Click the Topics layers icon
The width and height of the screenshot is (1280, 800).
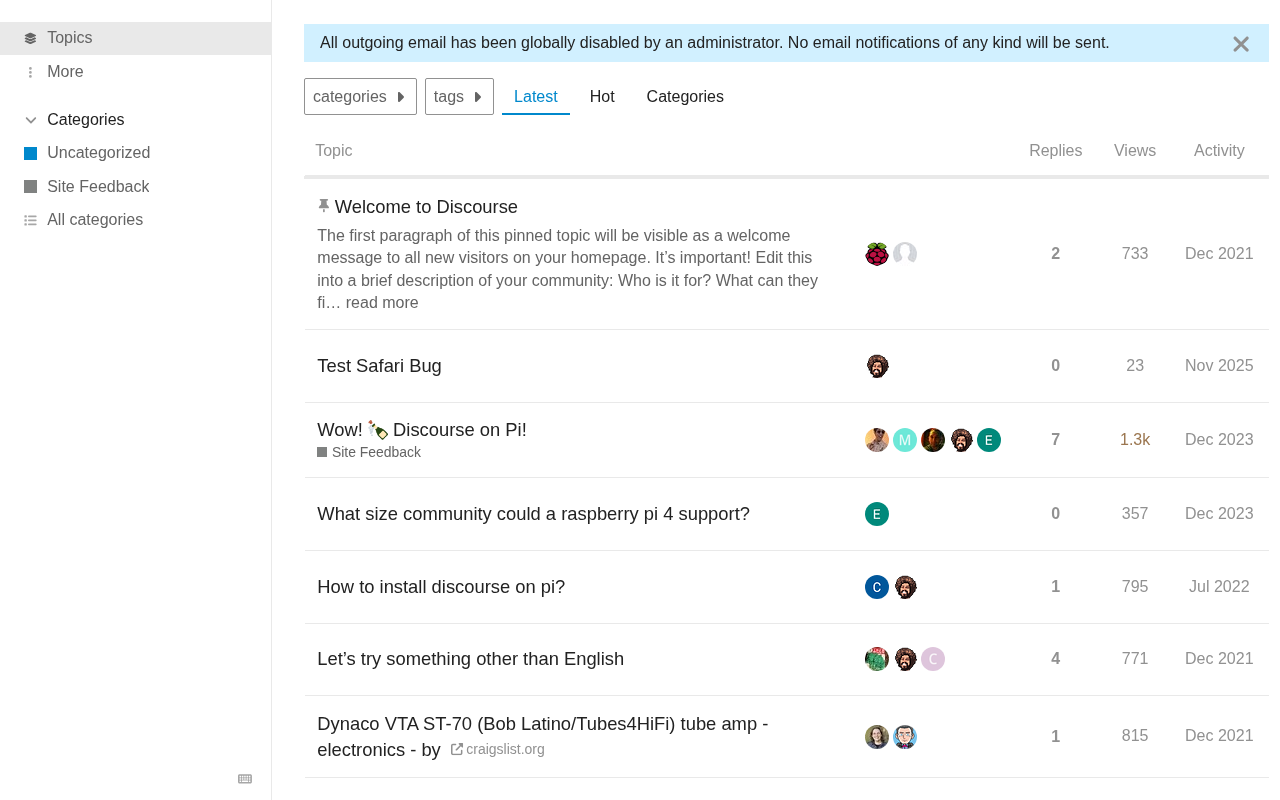pyautogui.click(x=30, y=38)
